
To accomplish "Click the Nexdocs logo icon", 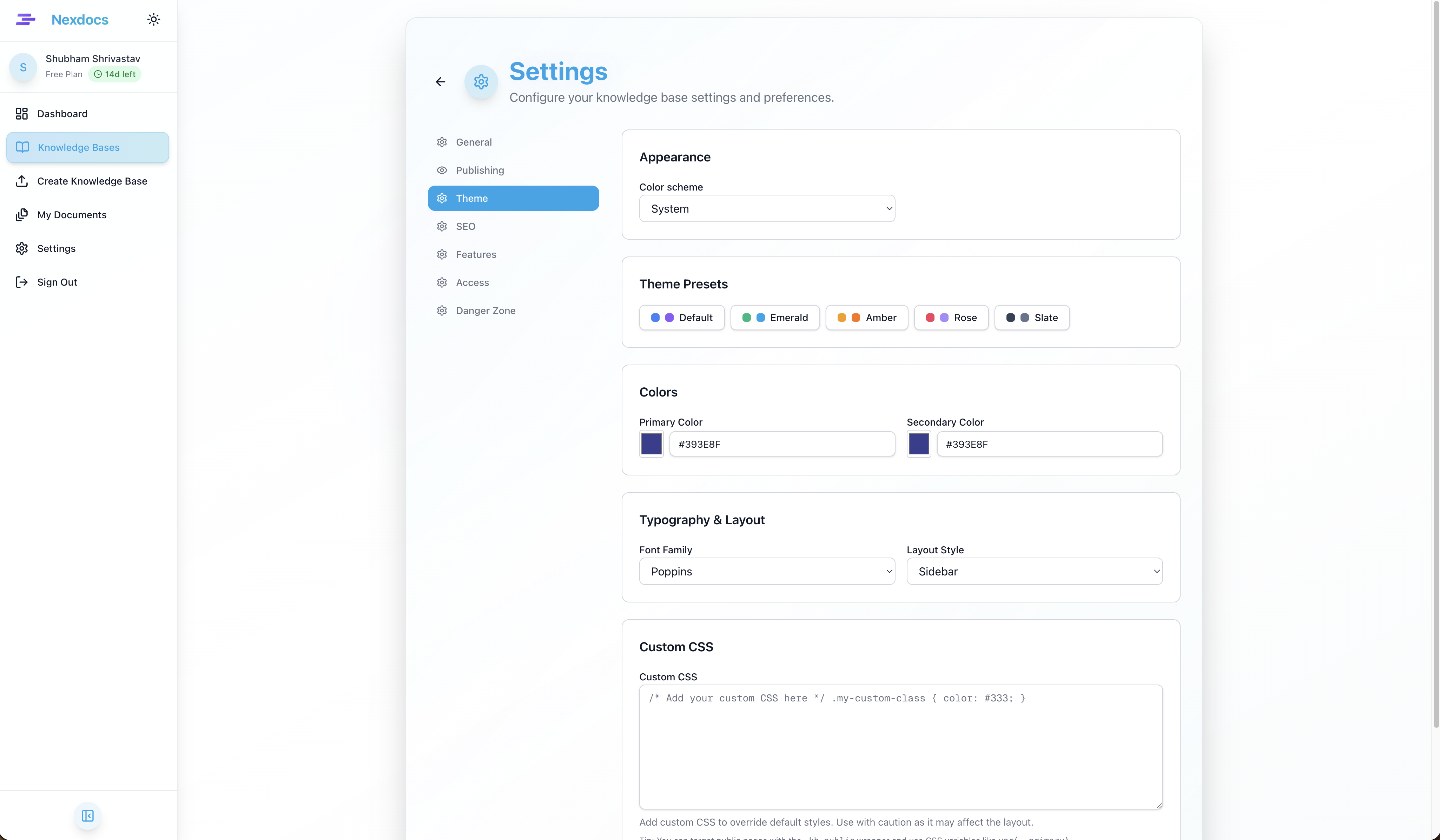I will tap(25, 19).
